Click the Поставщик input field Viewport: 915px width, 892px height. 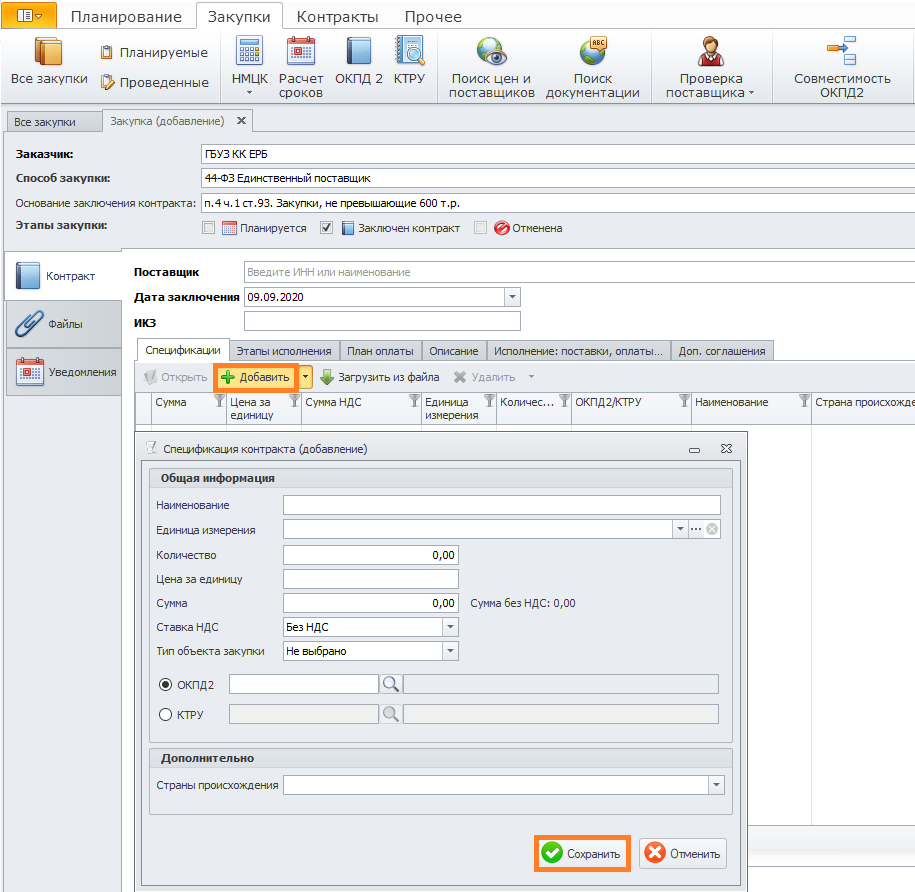579,272
